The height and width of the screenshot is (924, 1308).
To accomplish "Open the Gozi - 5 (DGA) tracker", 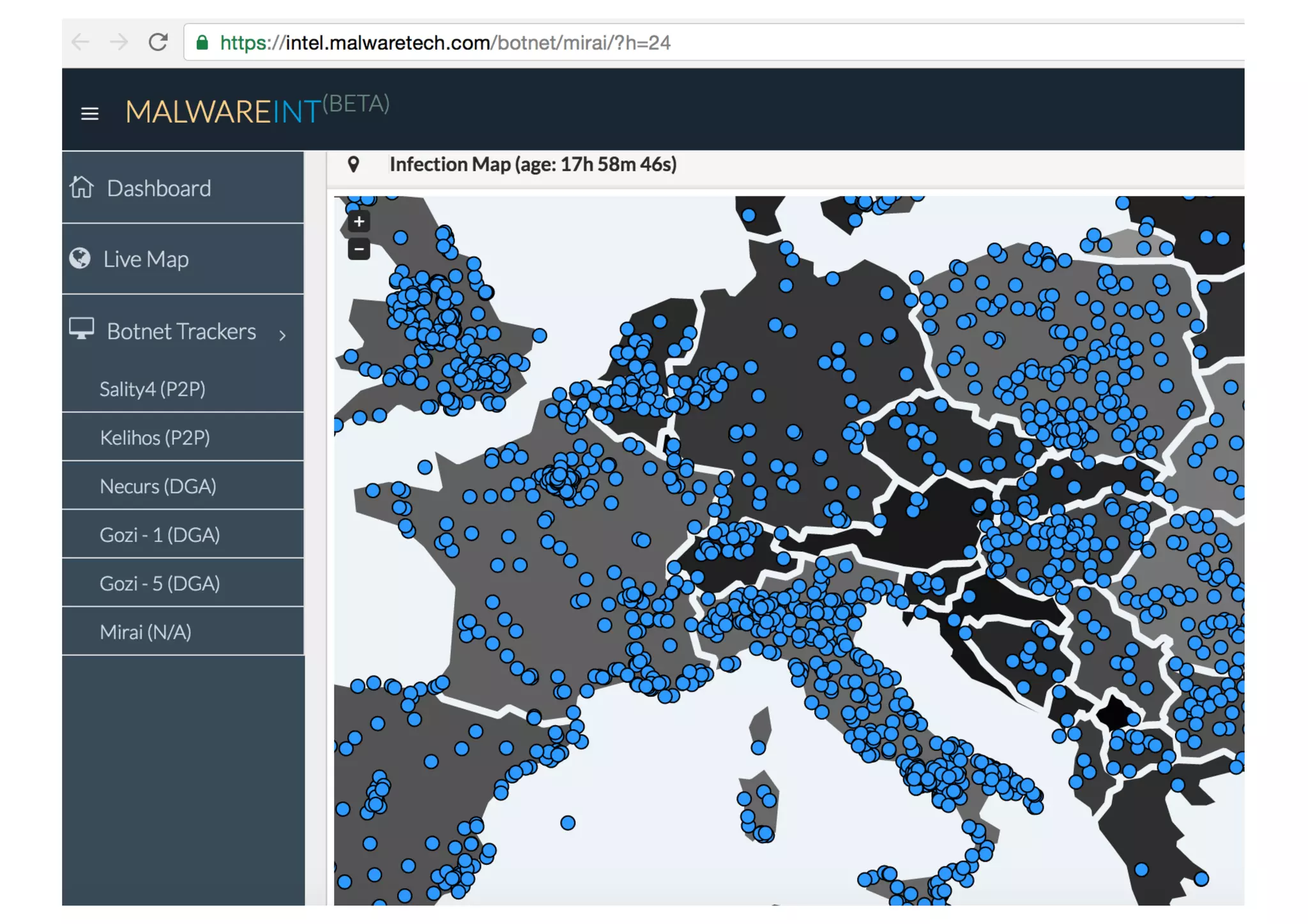I will 160,583.
